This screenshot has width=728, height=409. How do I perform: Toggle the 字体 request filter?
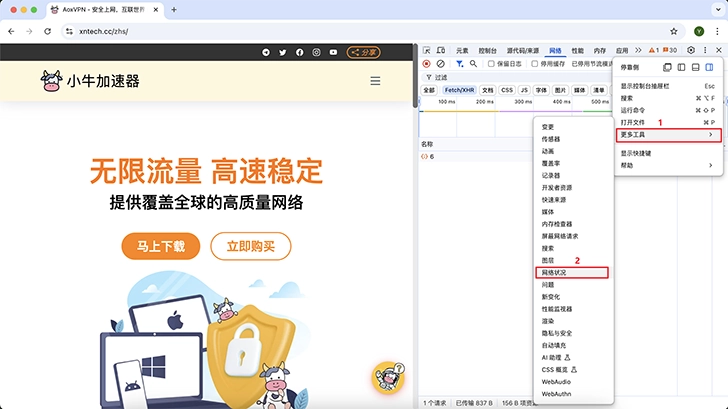541,90
